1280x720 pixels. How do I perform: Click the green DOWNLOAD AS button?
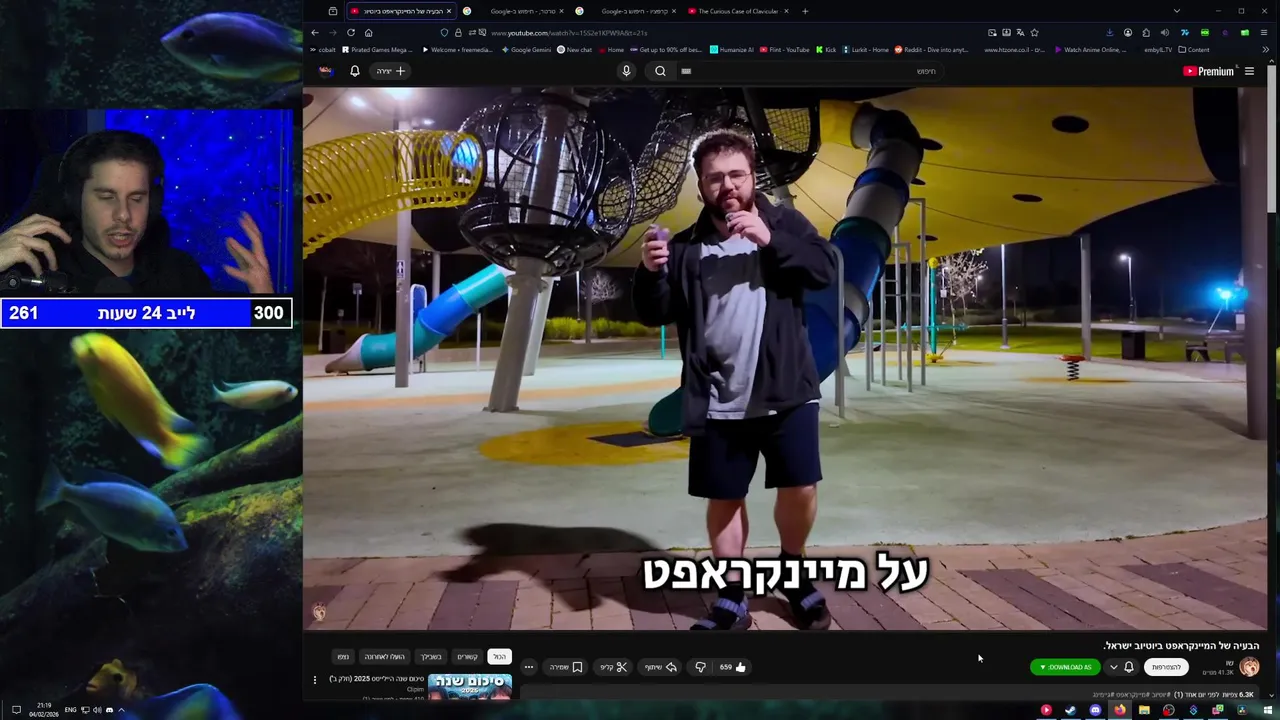coord(1065,667)
